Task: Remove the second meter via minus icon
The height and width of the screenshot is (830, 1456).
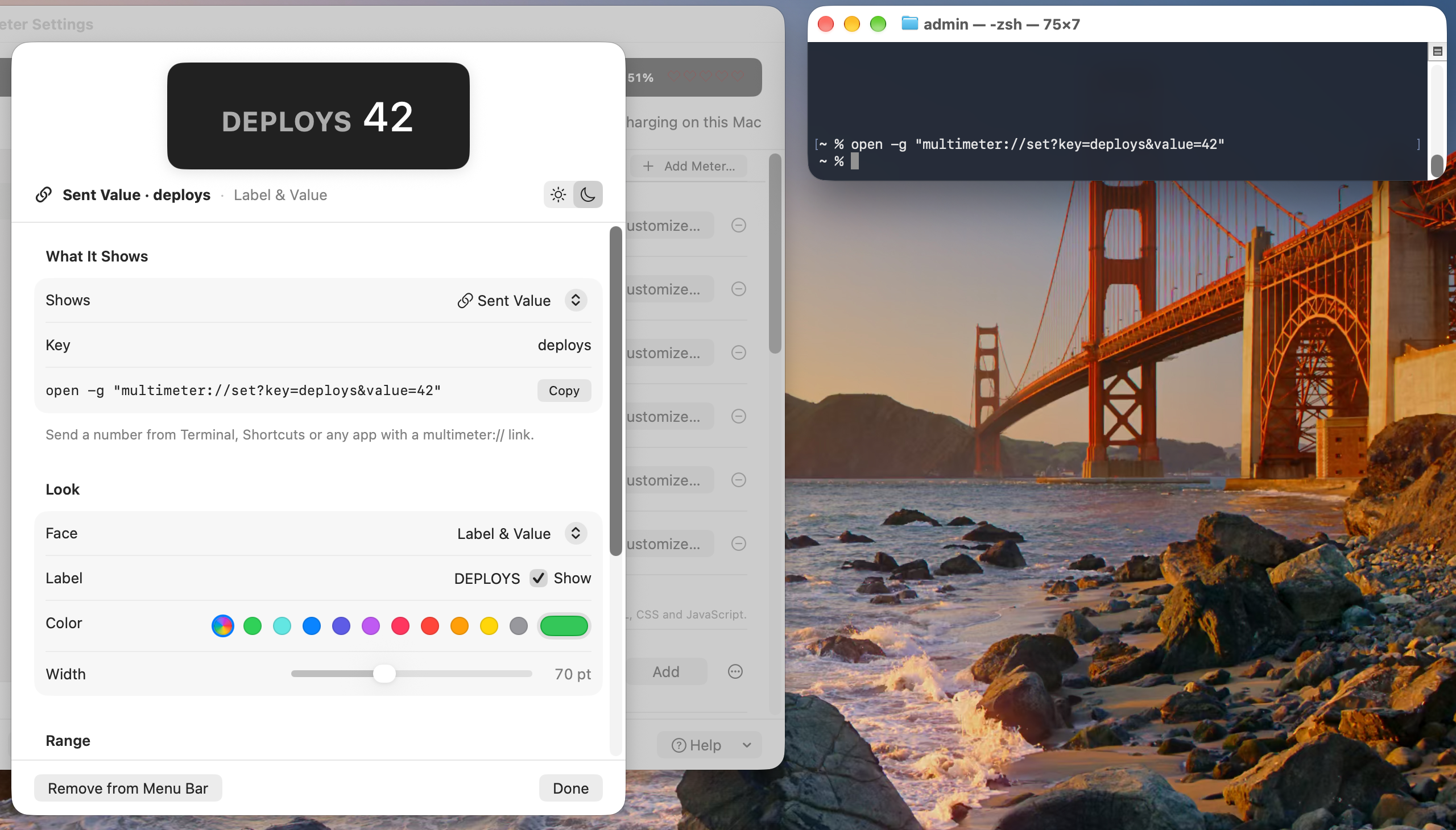Action: [x=739, y=289]
